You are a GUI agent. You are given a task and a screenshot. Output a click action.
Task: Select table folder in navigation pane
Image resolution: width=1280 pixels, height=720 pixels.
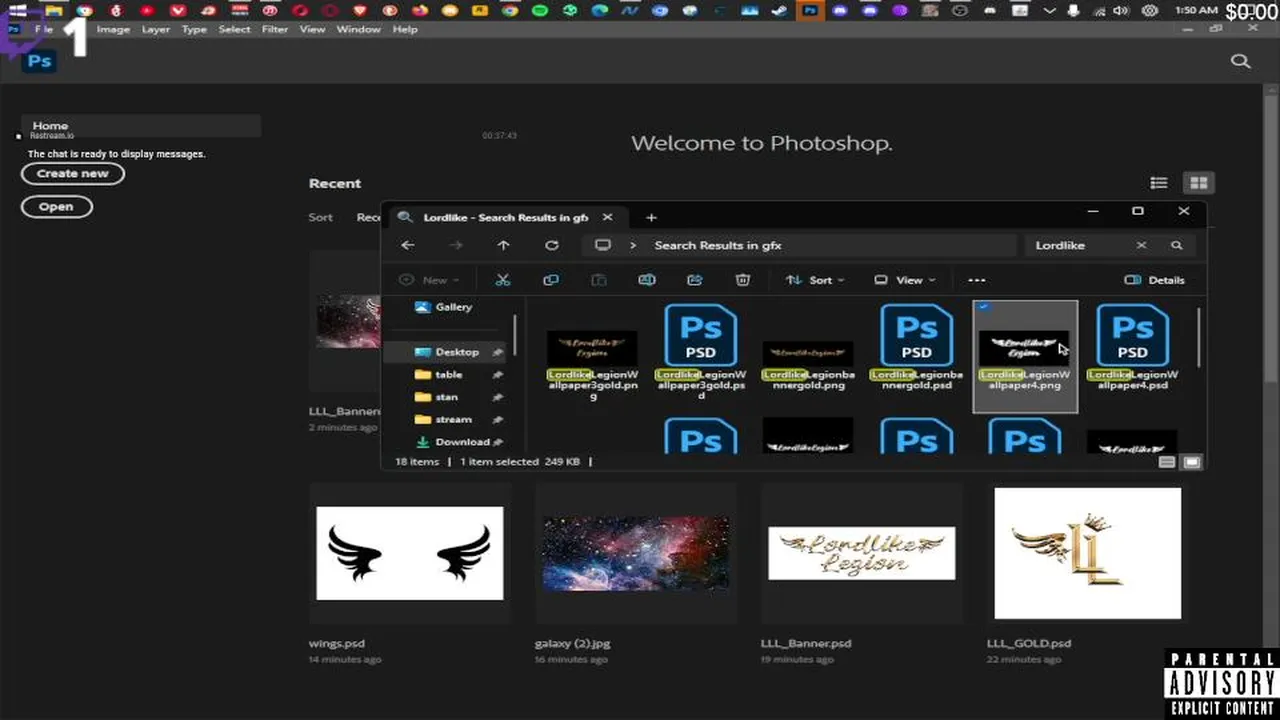coord(448,375)
